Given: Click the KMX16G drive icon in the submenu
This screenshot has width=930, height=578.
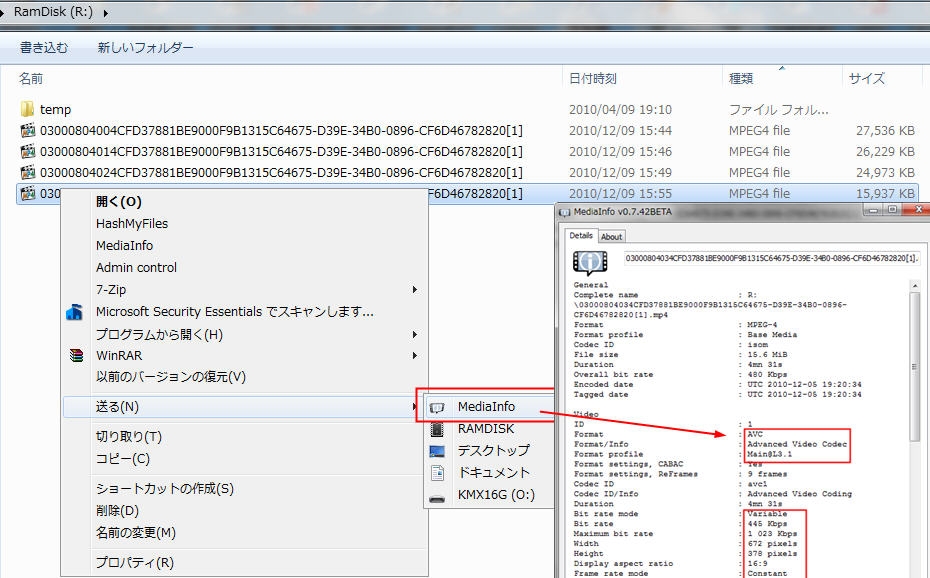Looking at the screenshot, I should click(x=437, y=499).
